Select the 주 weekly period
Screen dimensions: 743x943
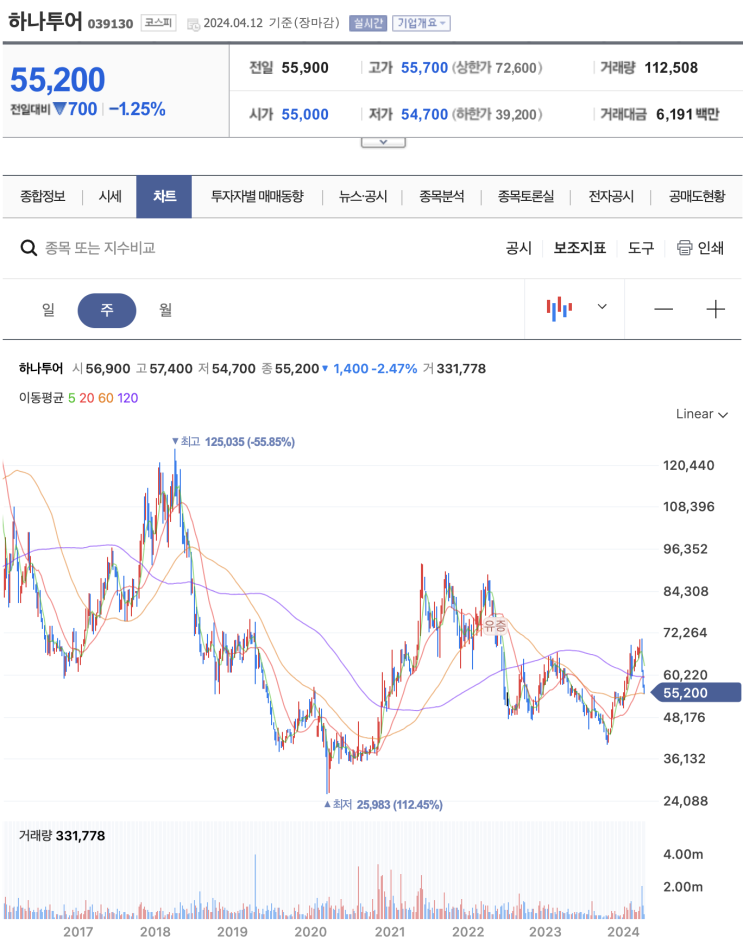click(107, 310)
